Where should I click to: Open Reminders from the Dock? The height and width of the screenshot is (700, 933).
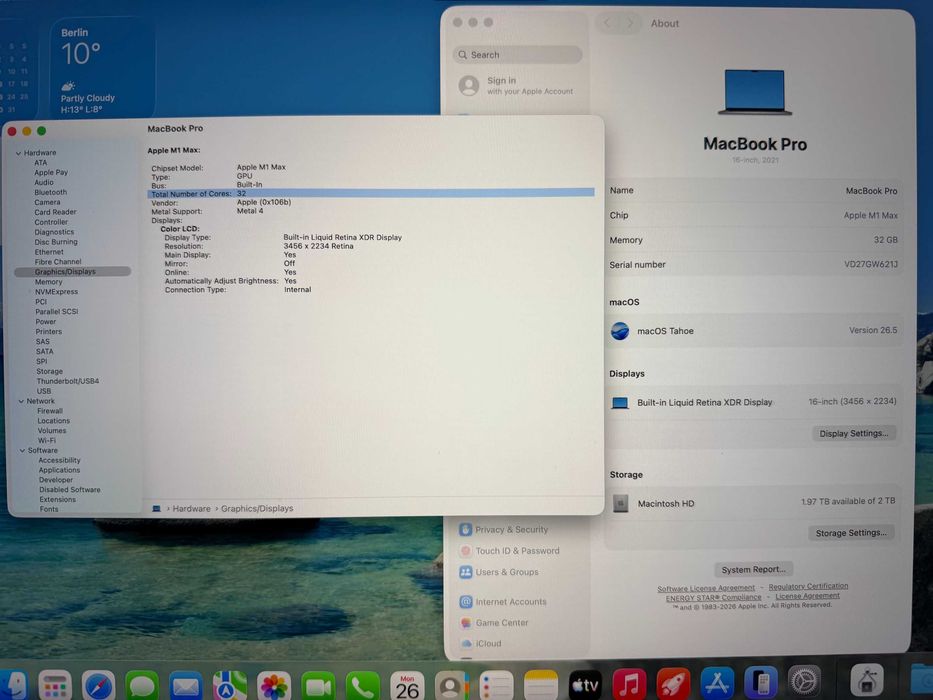point(496,685)
